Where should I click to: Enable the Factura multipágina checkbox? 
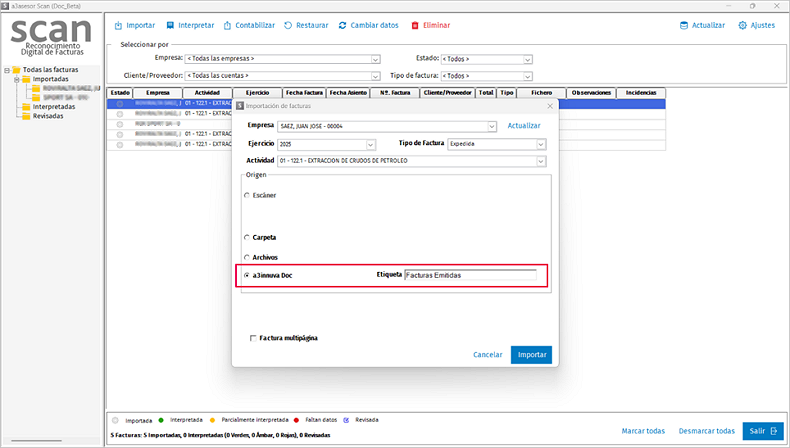click(253, 338)
